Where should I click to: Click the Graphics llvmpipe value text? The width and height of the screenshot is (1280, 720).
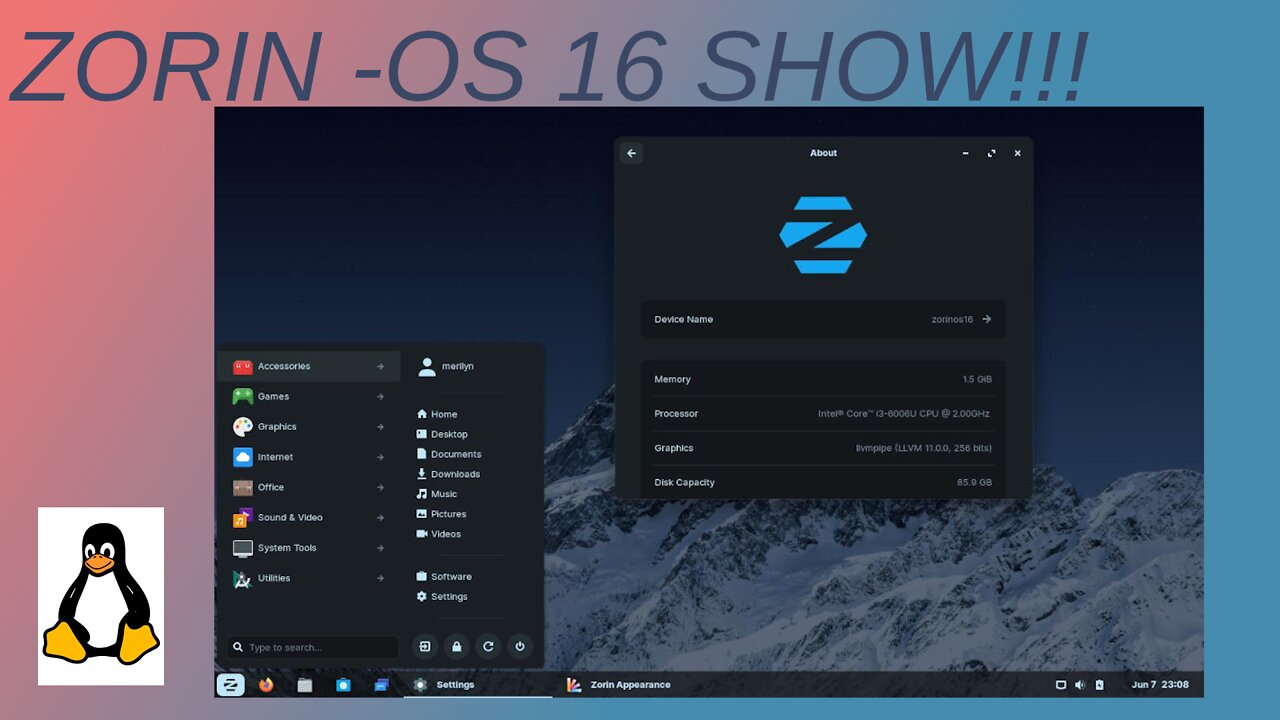924,448
